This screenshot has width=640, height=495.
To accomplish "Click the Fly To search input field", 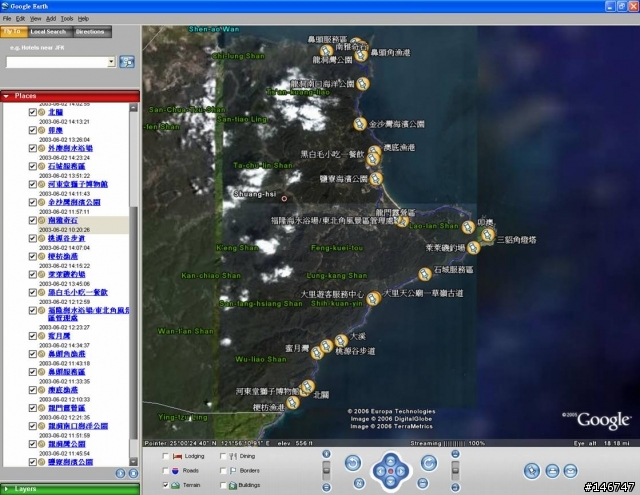I will point(57,62).
